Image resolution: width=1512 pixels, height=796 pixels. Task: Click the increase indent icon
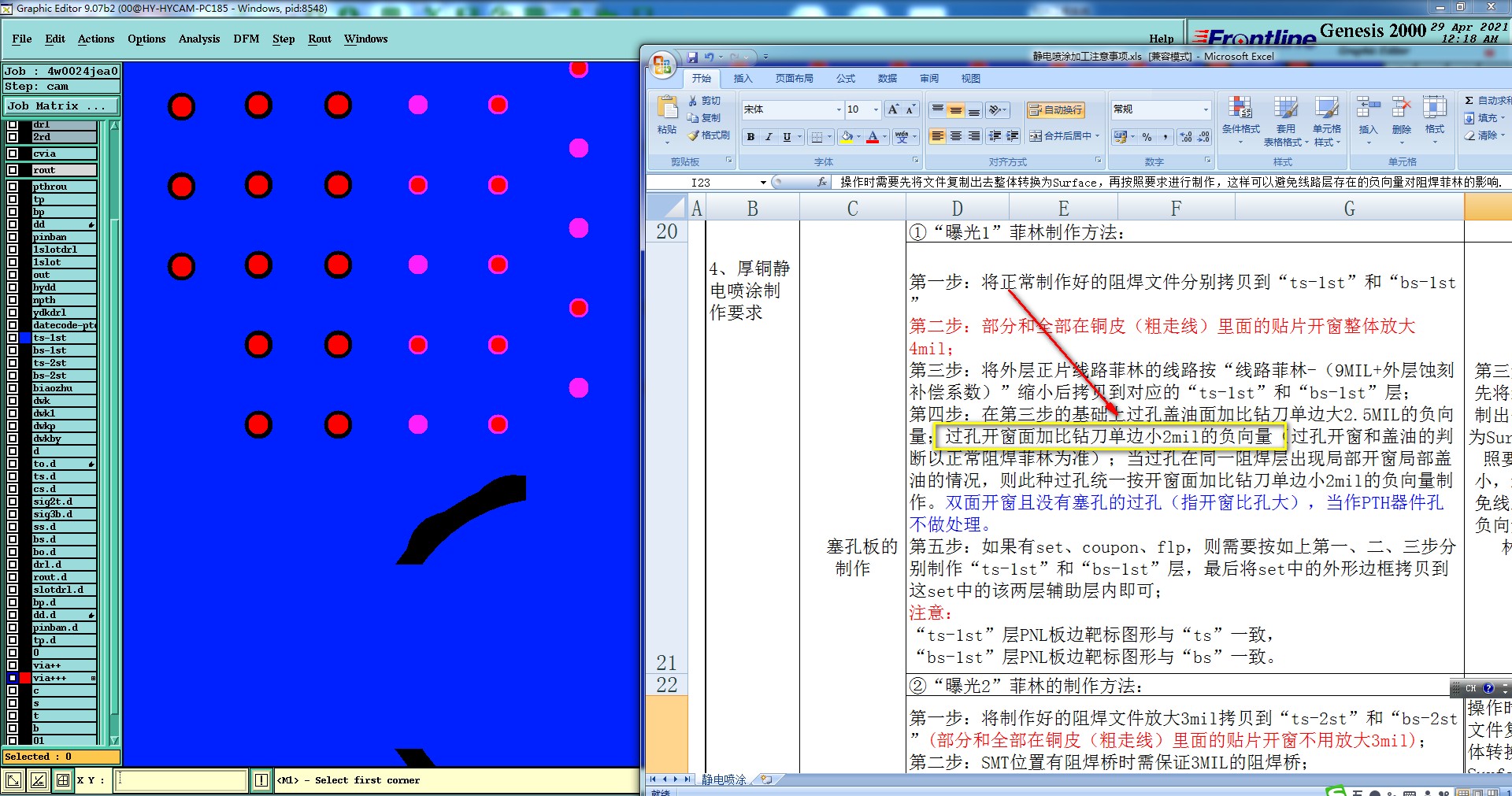pyautogui.click(x=1013, y=136)
